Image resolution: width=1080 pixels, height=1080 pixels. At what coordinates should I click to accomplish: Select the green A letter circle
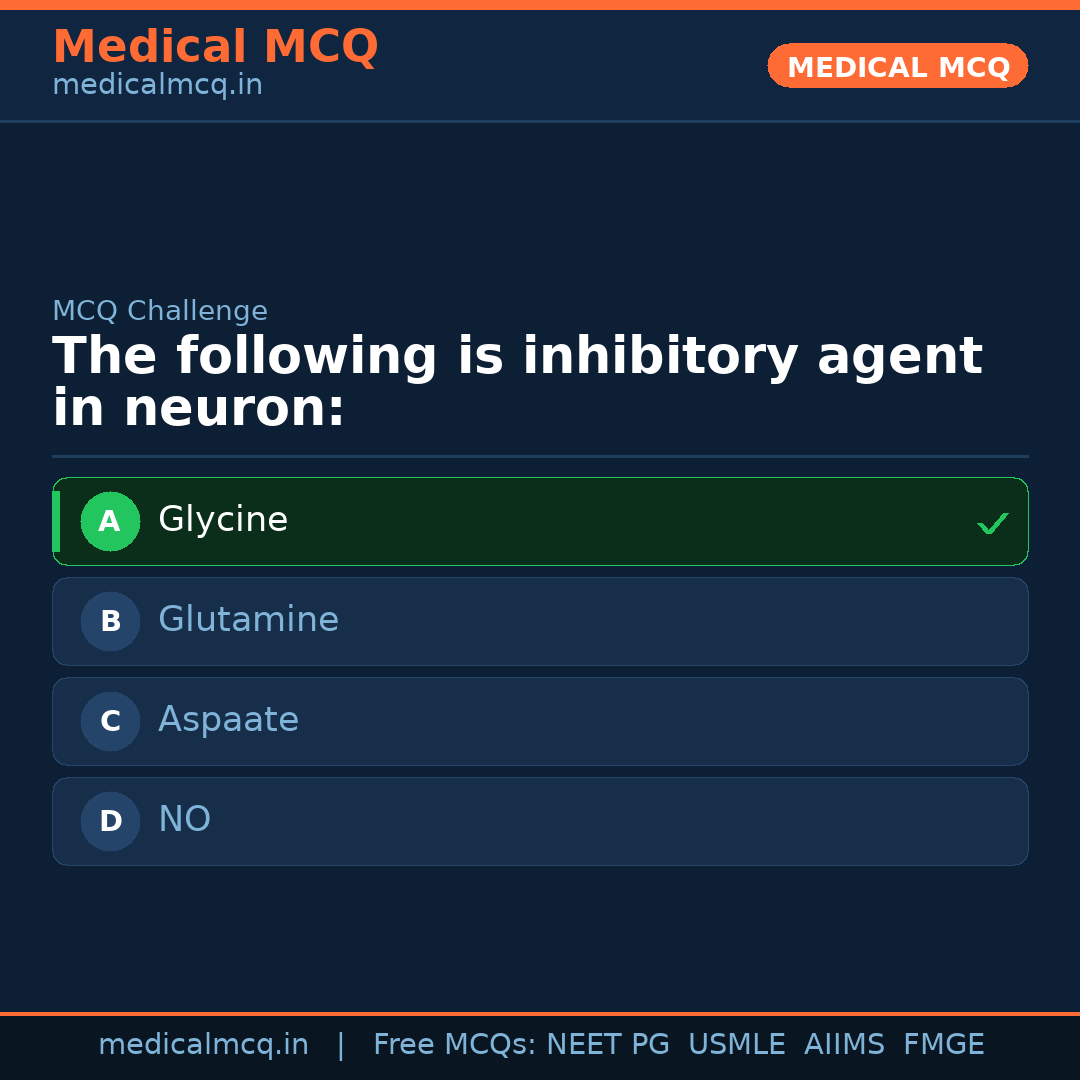pos(110,521)
